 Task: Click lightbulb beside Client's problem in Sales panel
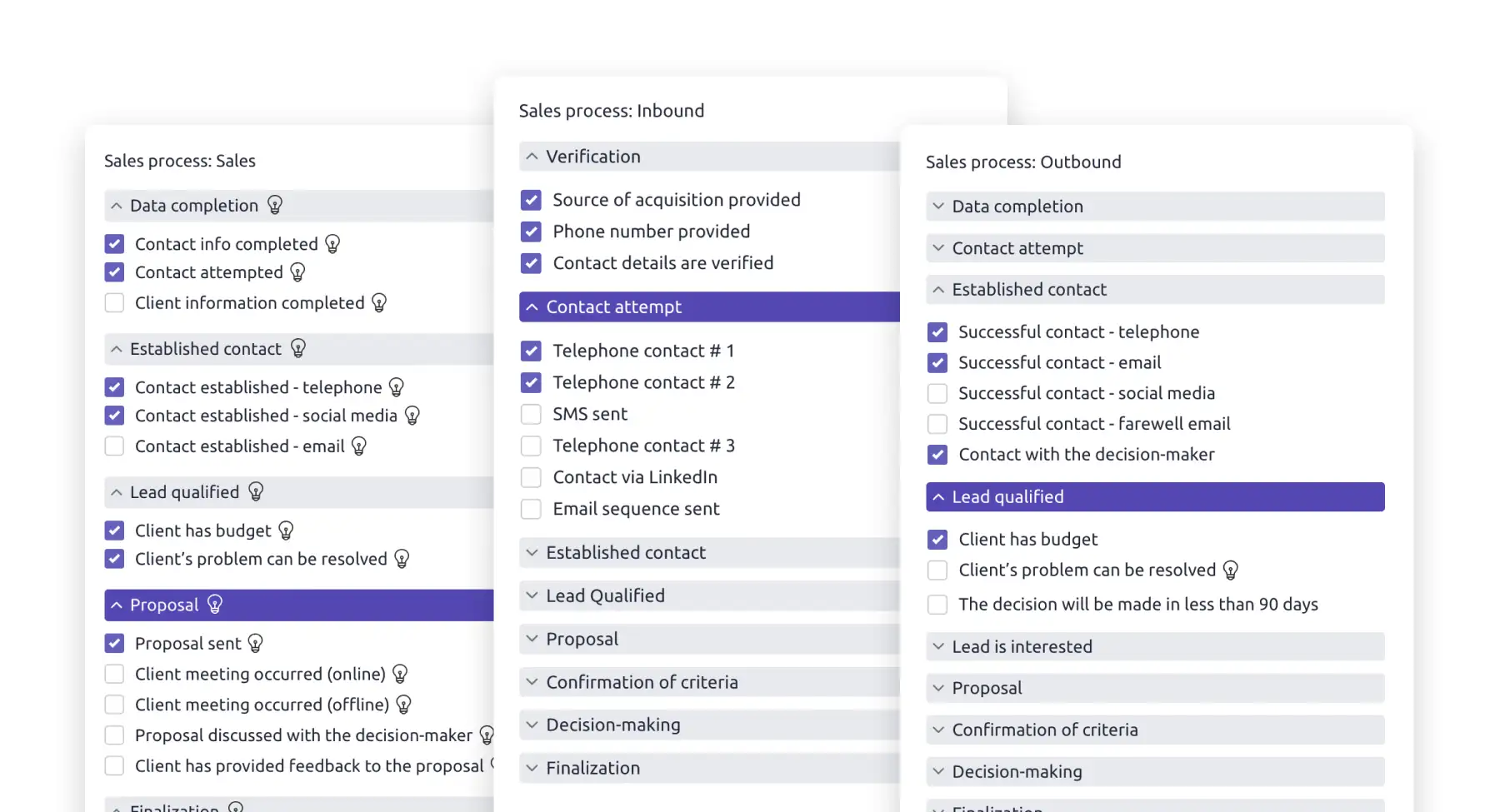point(402,559)
